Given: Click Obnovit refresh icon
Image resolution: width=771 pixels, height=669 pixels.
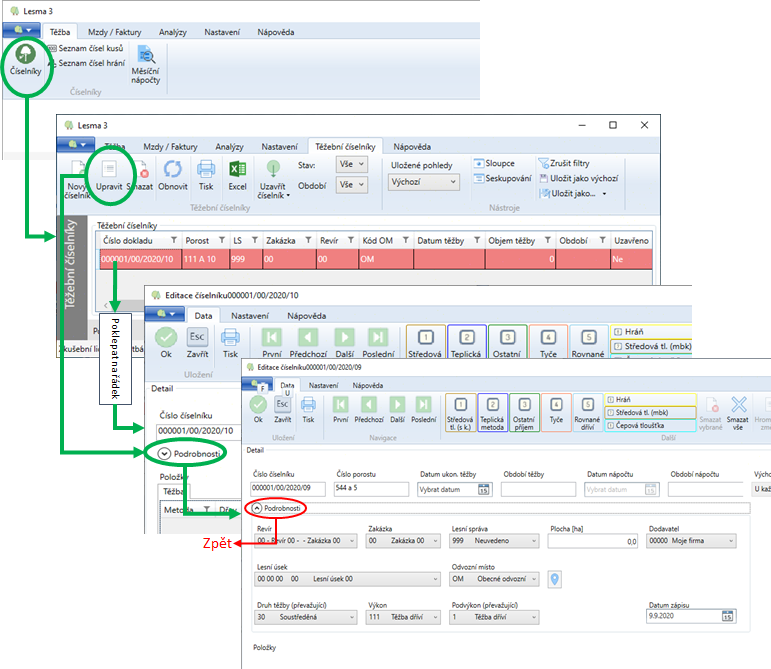Looking at the screenshot, I should [172, 176].
